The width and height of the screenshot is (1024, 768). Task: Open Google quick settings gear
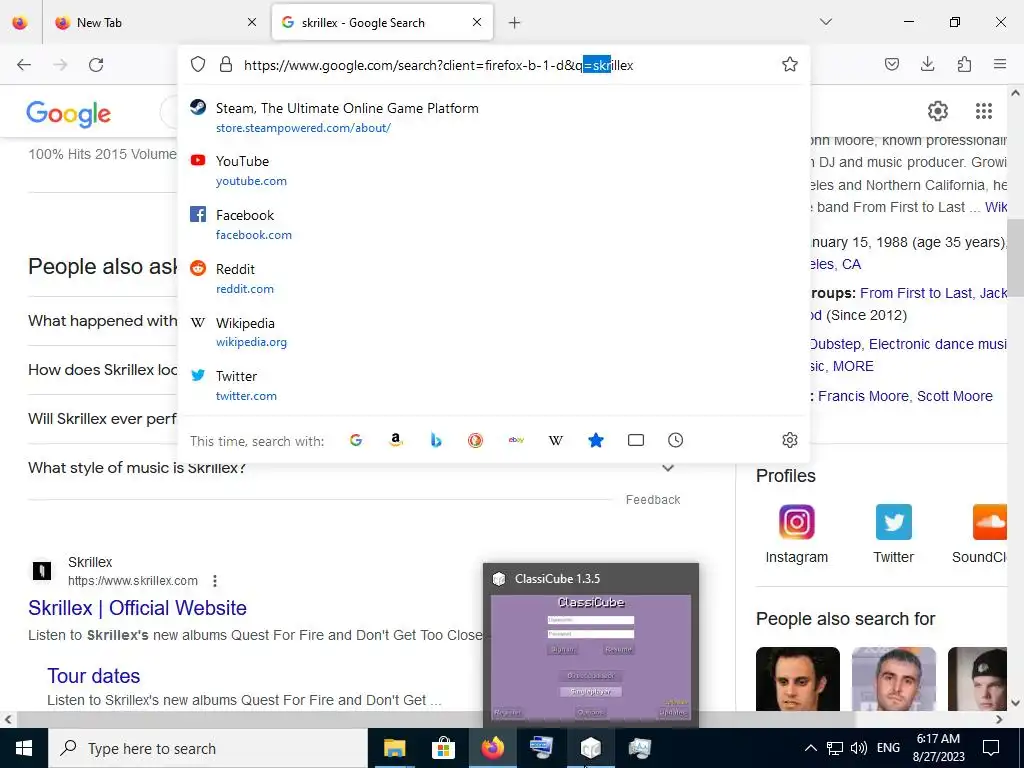click(938, 111)
